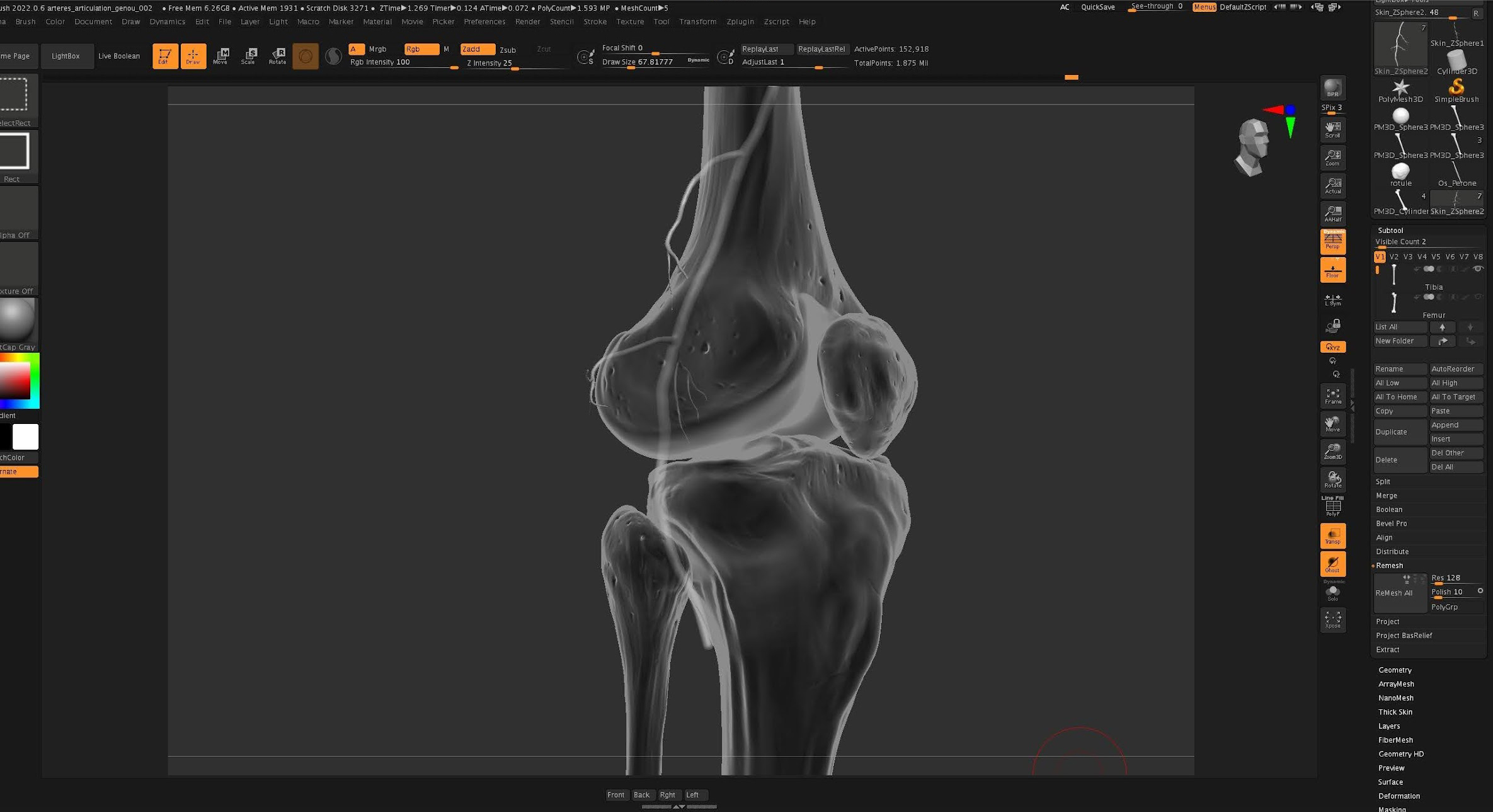Click the BPR render button
The height and width of the screenshot is (812, 1493).
pos(1332,88)
